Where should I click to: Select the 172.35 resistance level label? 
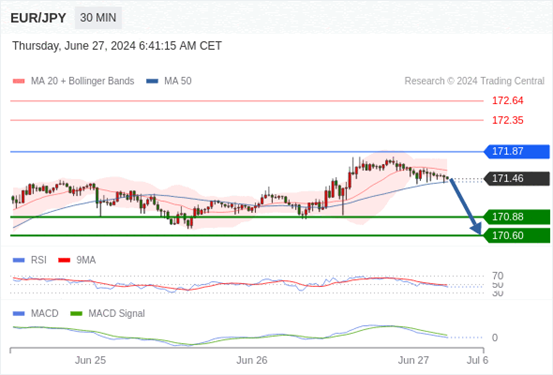click(508, 120)
